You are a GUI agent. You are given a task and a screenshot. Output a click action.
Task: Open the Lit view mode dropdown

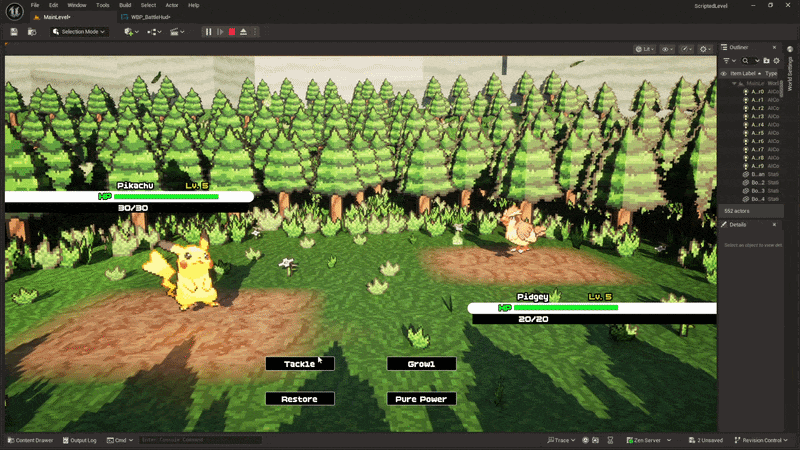coord(643,48)
